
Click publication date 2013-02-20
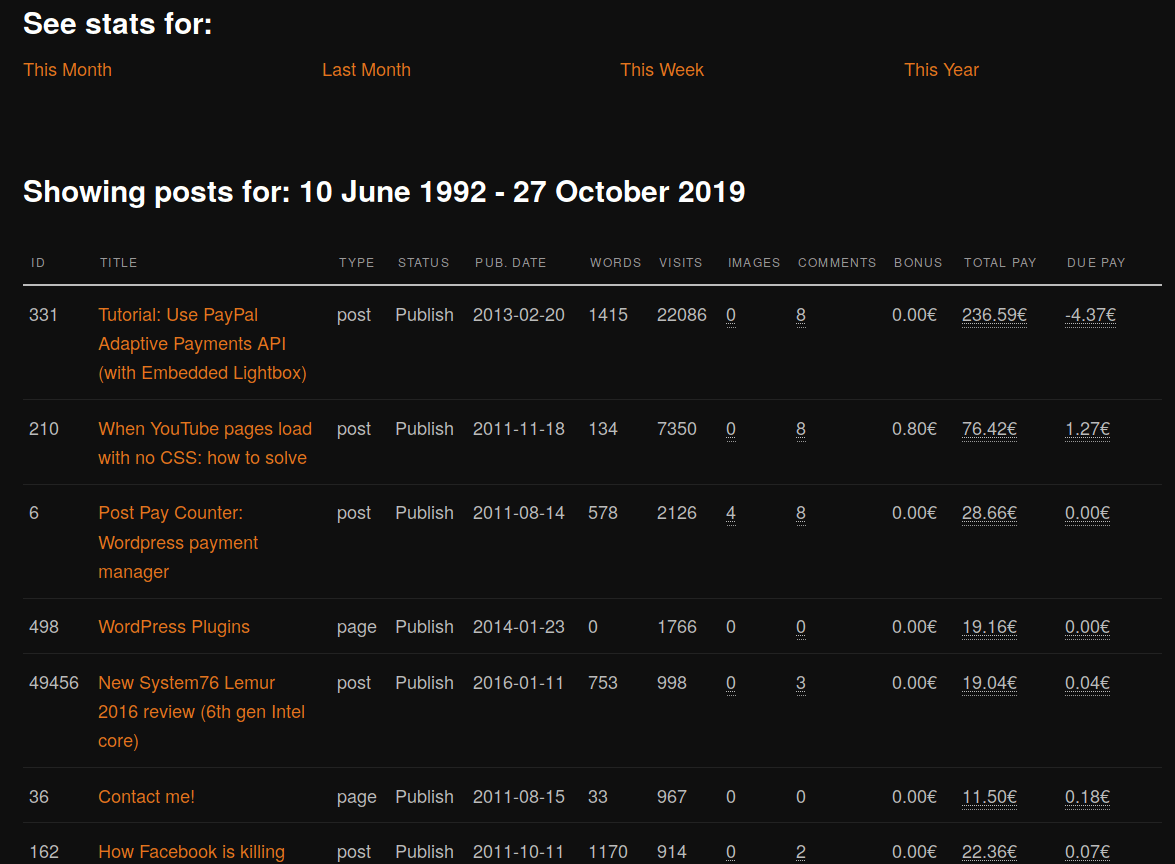[519, 315]
